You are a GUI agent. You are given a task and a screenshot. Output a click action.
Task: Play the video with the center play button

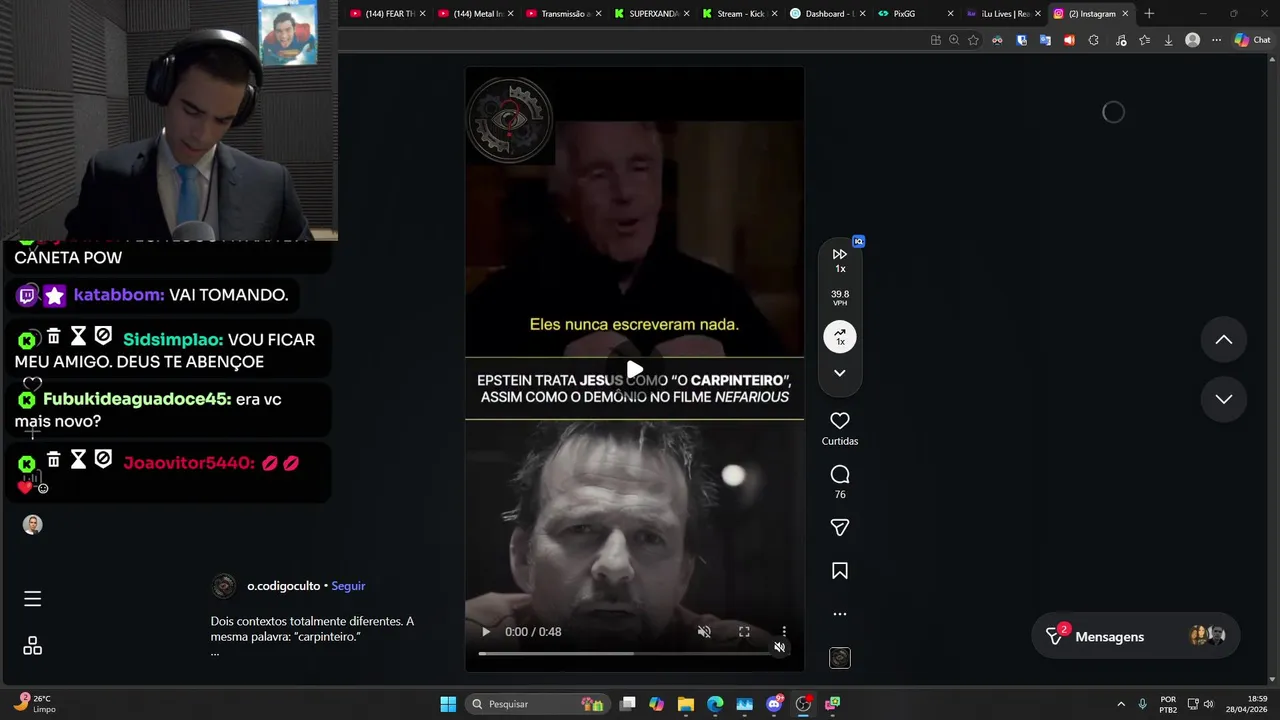click(x=635, y=371)
